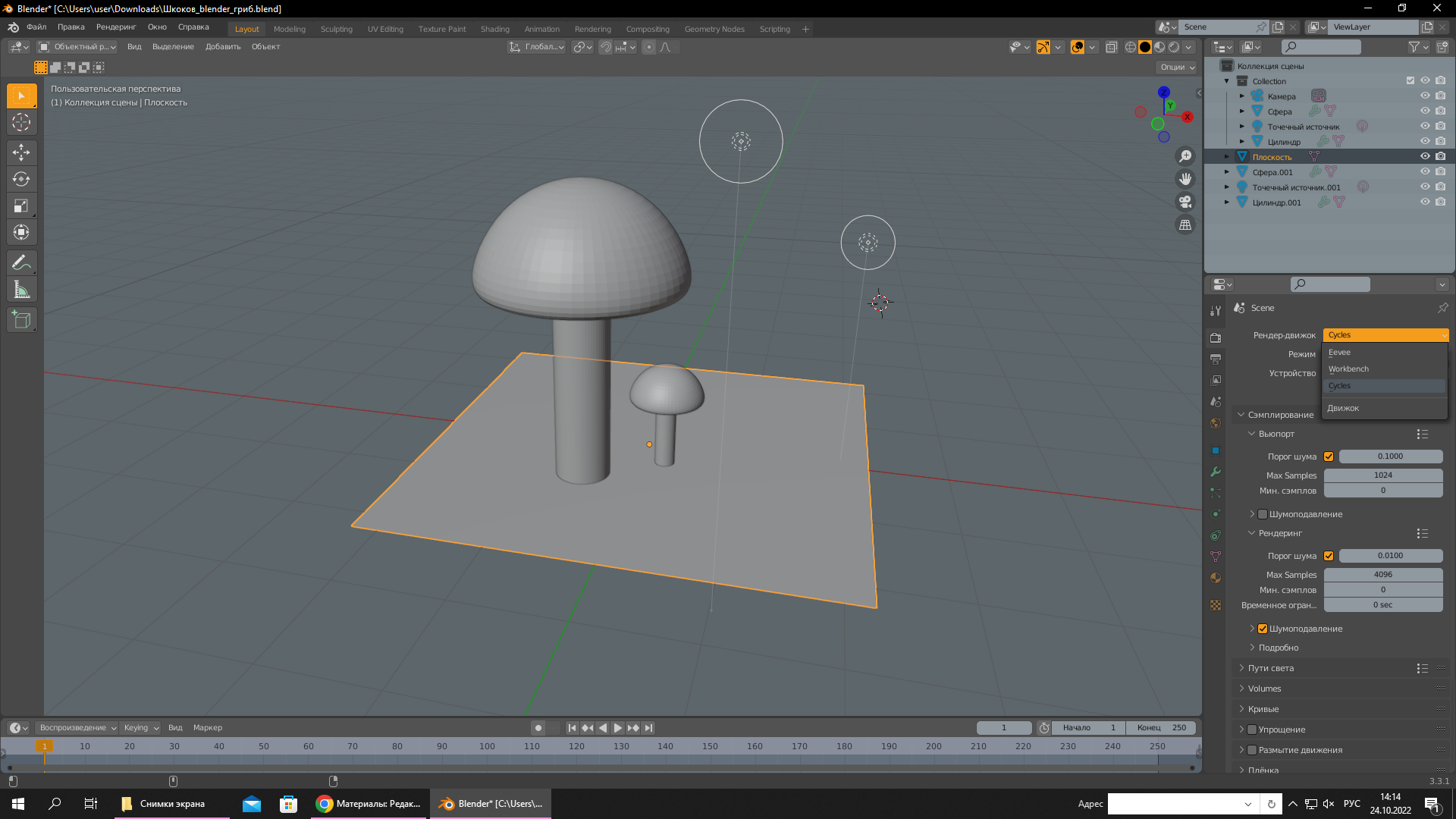
Task: Select the Select Box tool in the toolbar
Action: click(21, 96)
